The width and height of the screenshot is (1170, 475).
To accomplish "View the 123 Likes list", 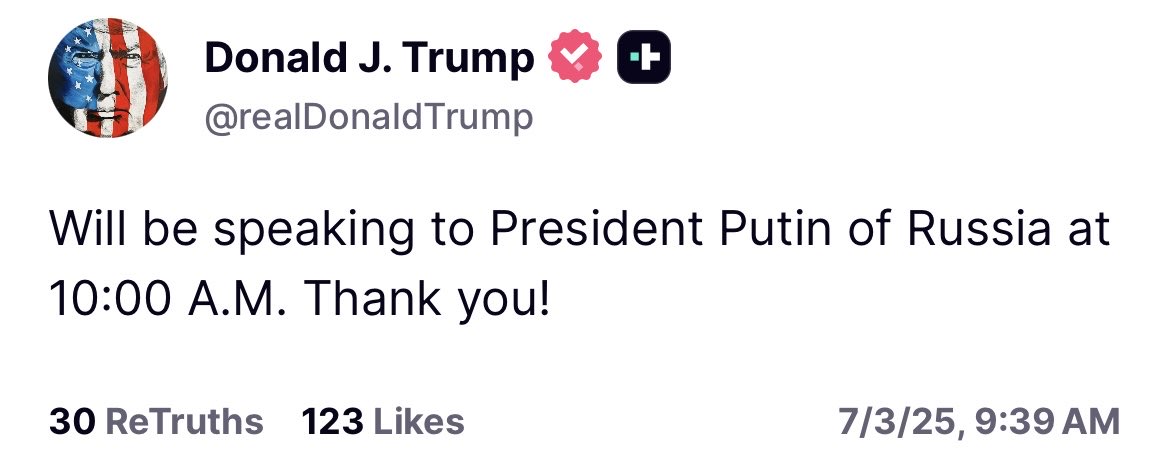I will pos(383,421).
